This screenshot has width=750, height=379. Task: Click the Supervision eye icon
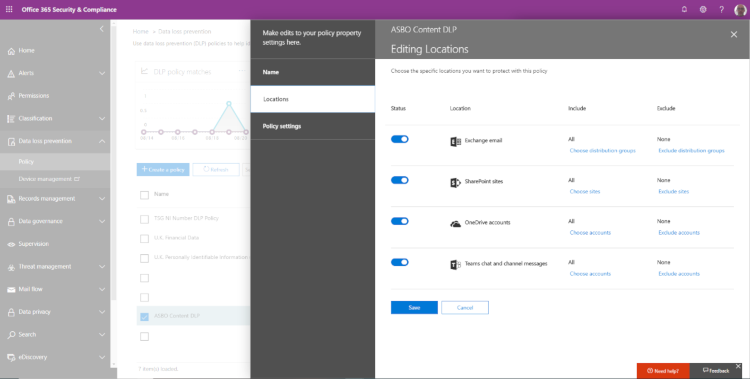11,244
